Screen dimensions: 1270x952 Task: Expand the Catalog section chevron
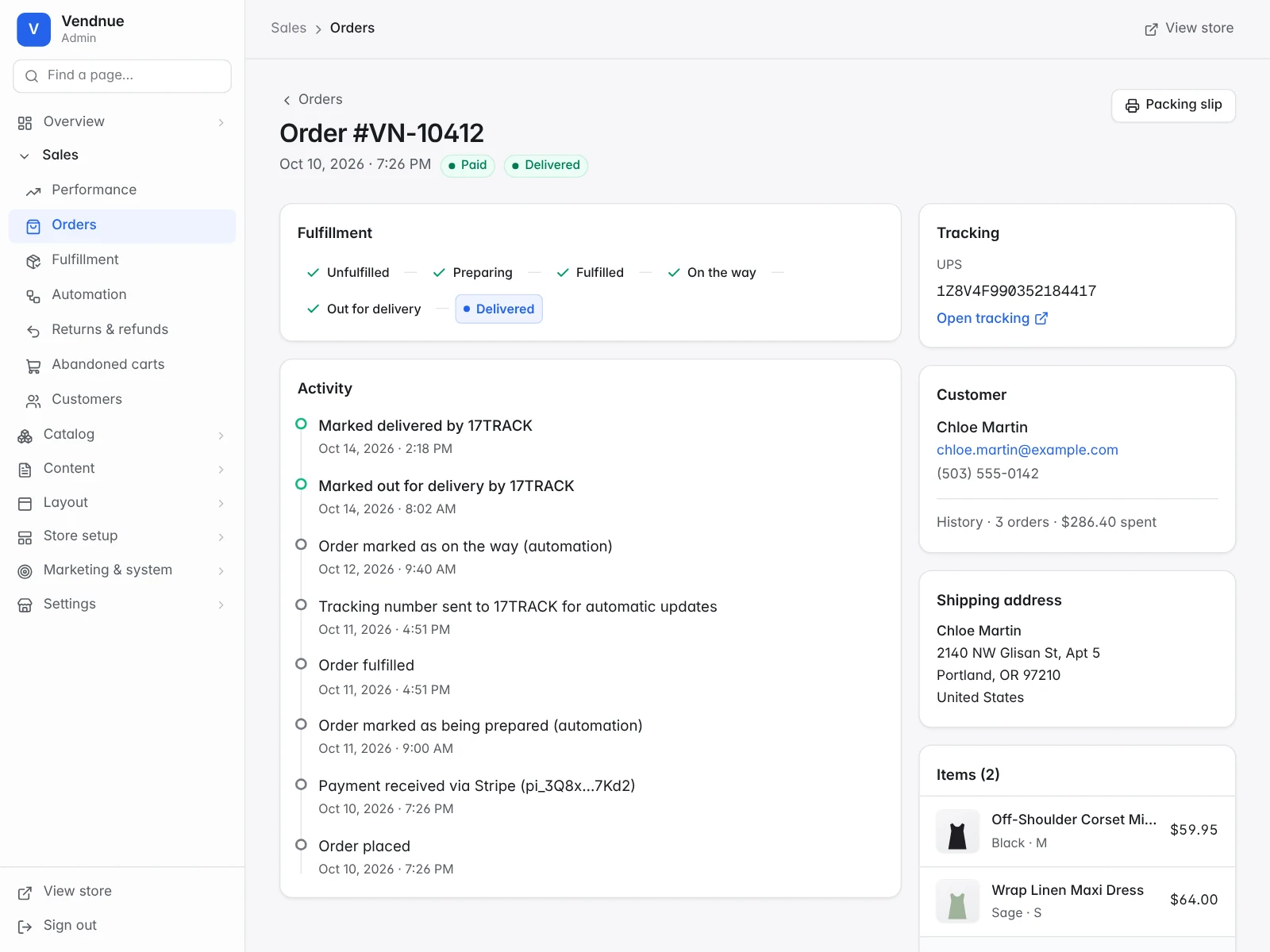click(x=221, y=435)
